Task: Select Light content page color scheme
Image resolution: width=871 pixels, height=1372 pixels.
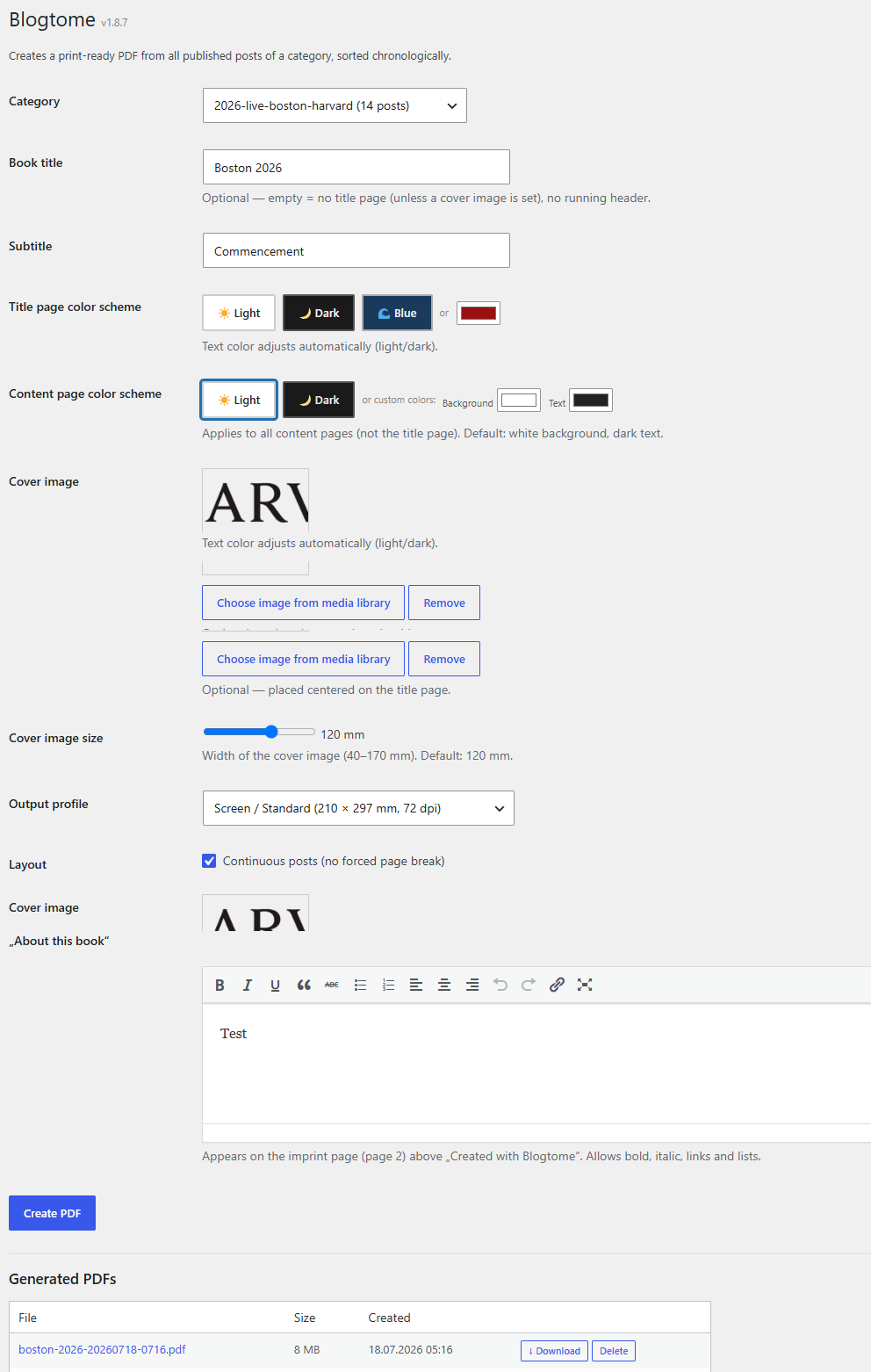Action: 239,400
